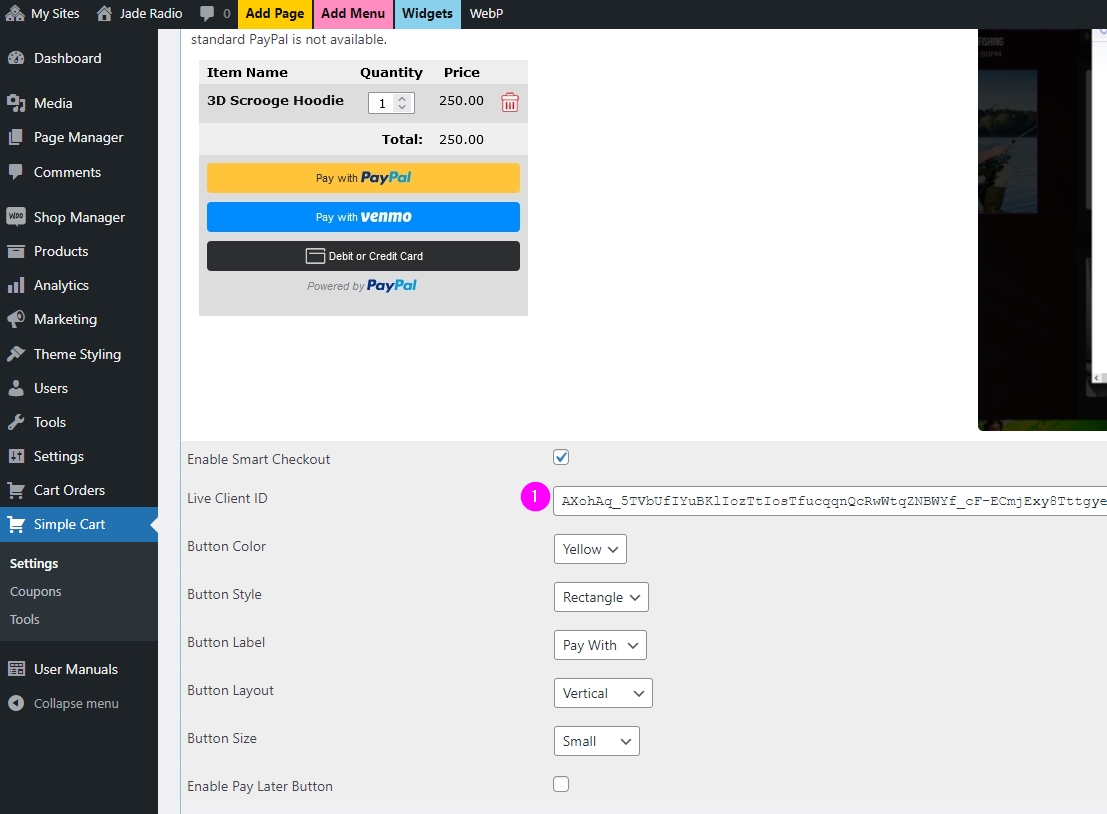Image resolution: width=1107 pixels, height=814 pixels.
Task: Click the Debit or Credit Card button
Action: click(363, 256)
